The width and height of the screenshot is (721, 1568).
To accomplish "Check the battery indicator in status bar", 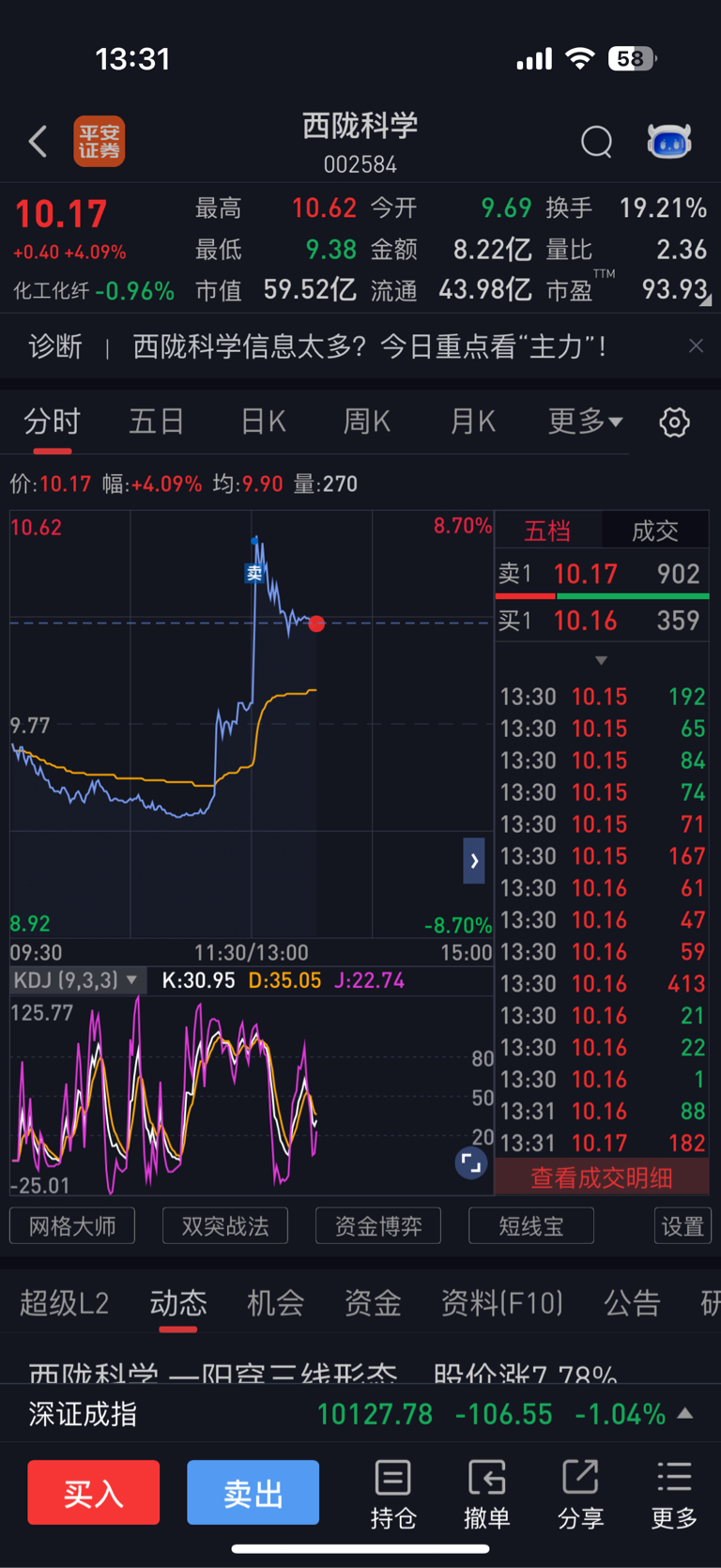I will tap(632, 59).
